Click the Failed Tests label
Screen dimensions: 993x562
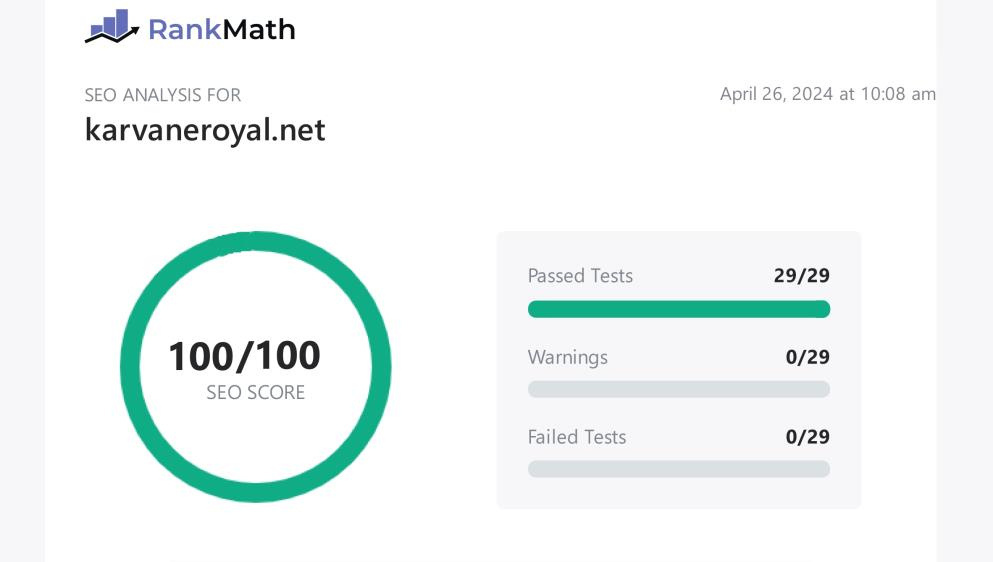click(x=576, y=437)
